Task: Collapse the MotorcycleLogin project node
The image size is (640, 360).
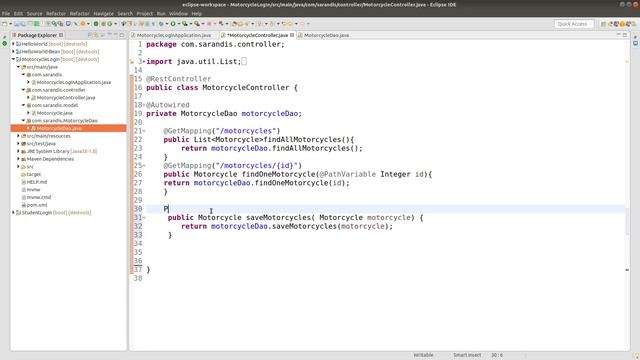Action: [x=13, y=59]
